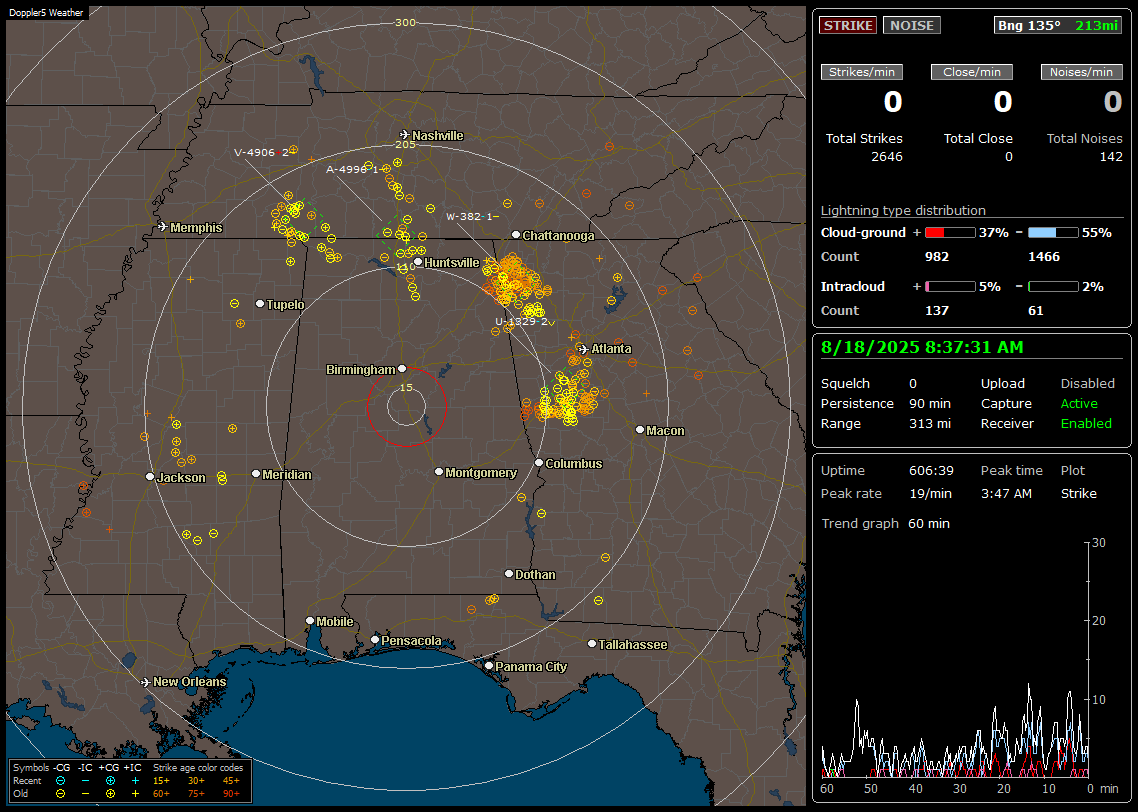The height and width of the screenshot is (812, 1138).
Task: Click the positive cloud-ground red bar
Action: [x=950, y=232]
